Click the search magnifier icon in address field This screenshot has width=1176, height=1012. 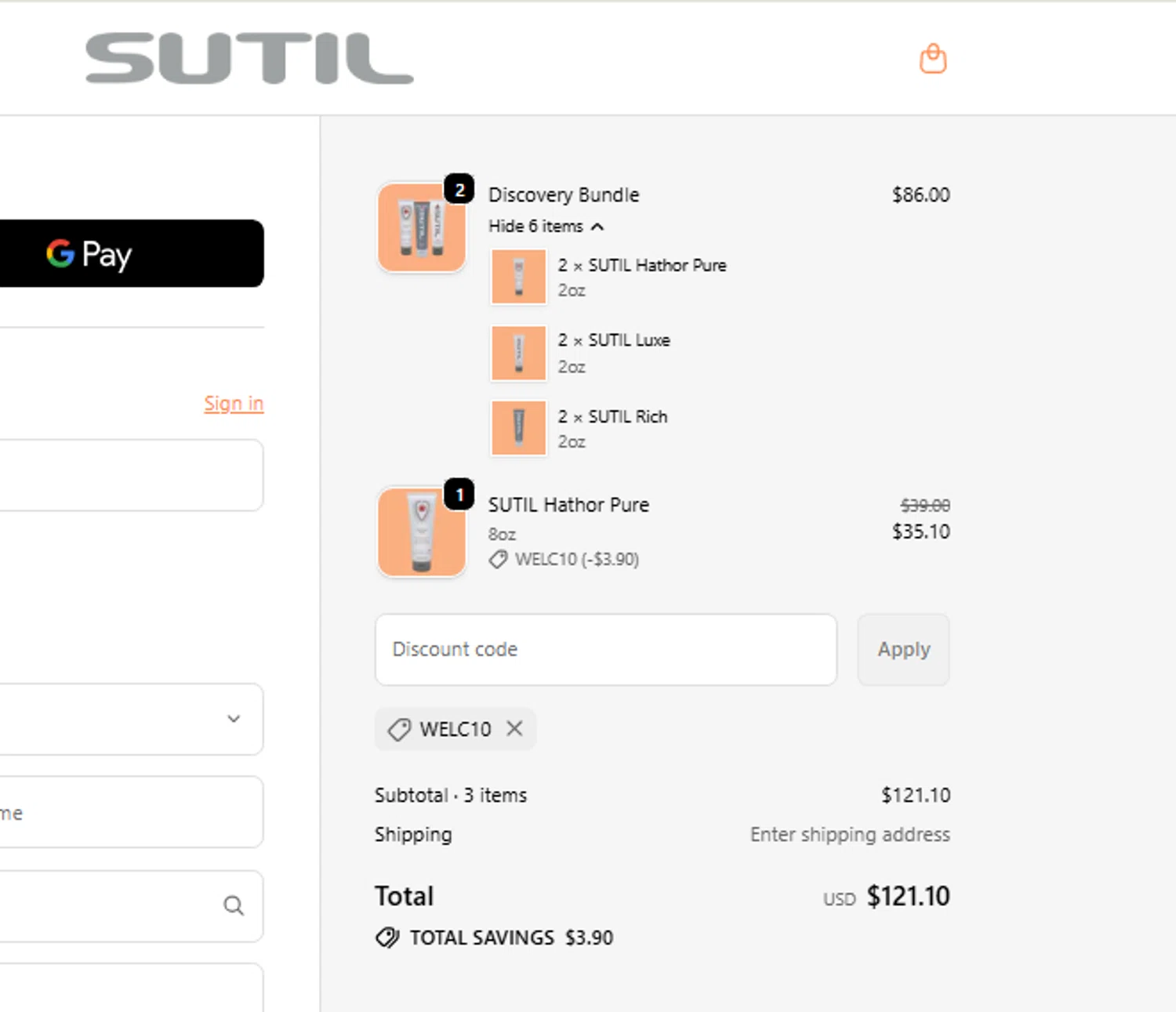pyautogui.click(x=234, y=906)
